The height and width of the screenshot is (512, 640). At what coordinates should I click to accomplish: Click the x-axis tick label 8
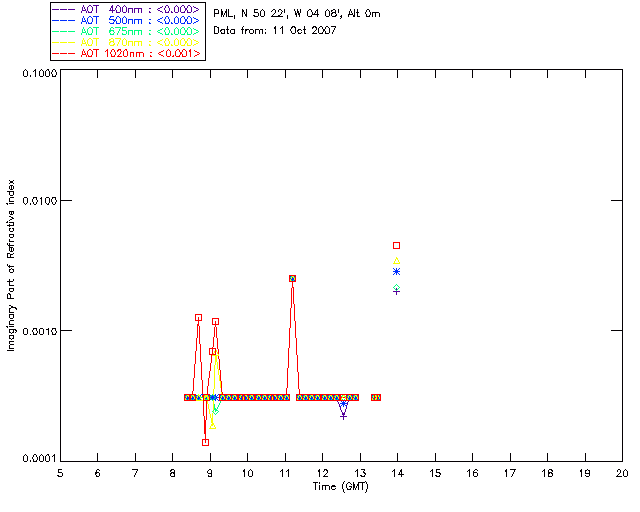173,473
